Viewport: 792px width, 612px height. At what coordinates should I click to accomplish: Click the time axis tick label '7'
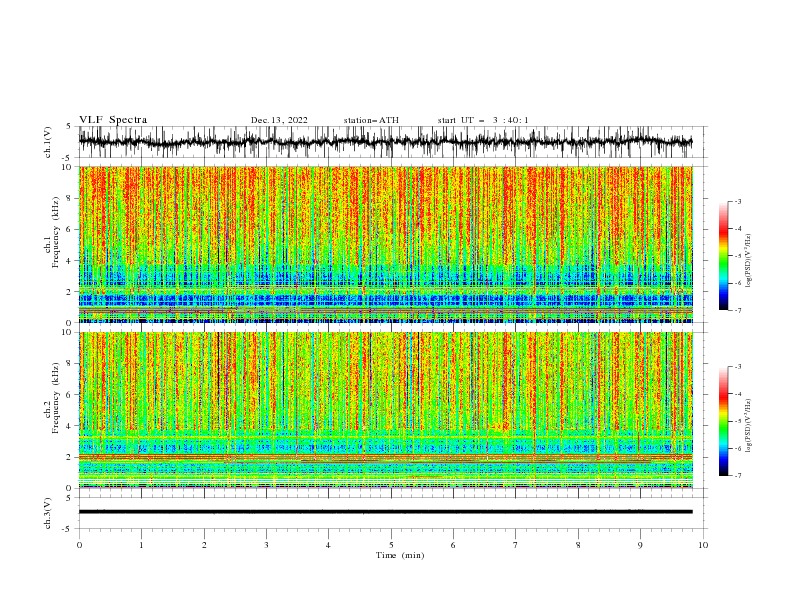click(x=516, y=545)
